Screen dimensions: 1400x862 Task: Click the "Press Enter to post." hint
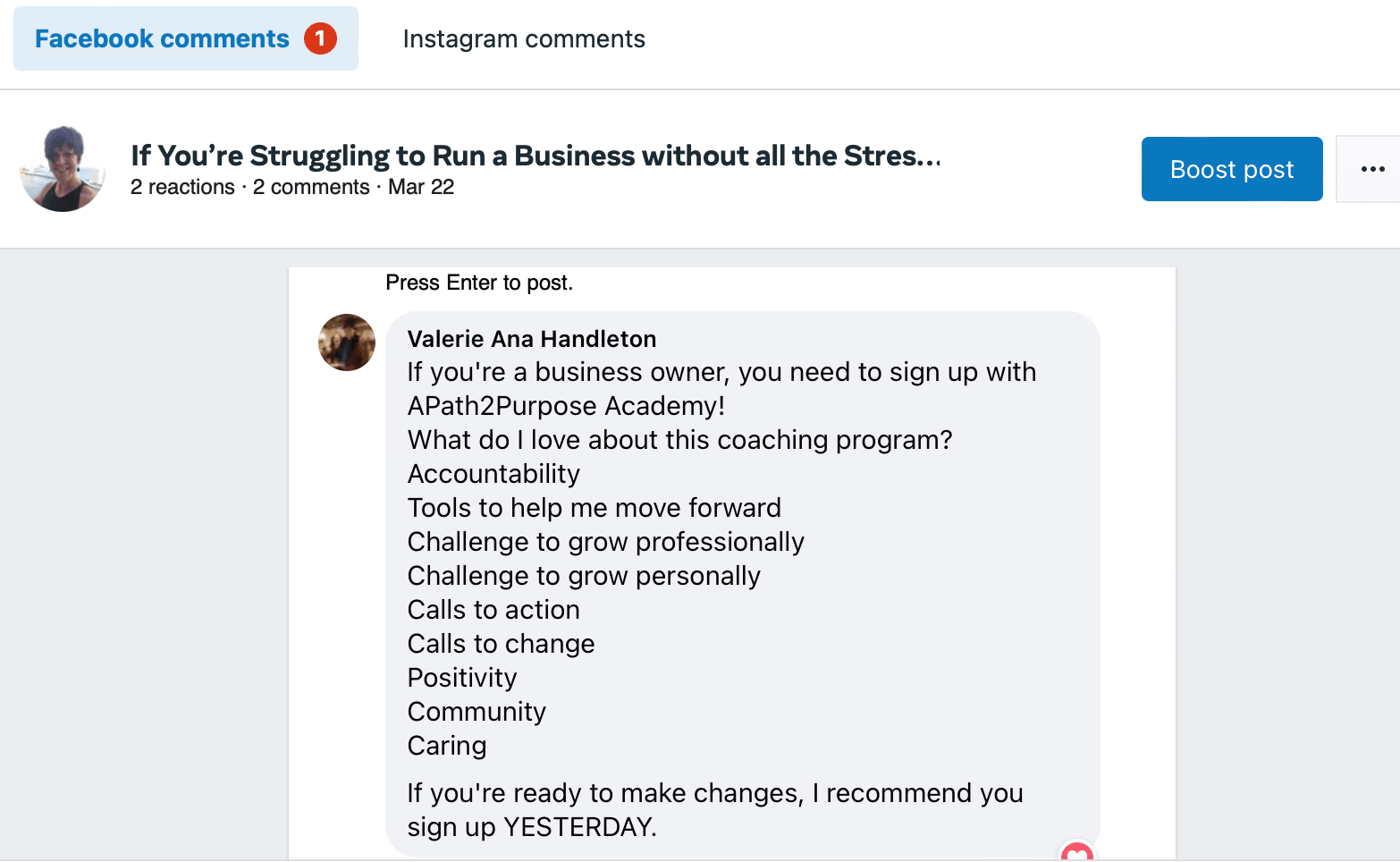click(x=479, y=283)
